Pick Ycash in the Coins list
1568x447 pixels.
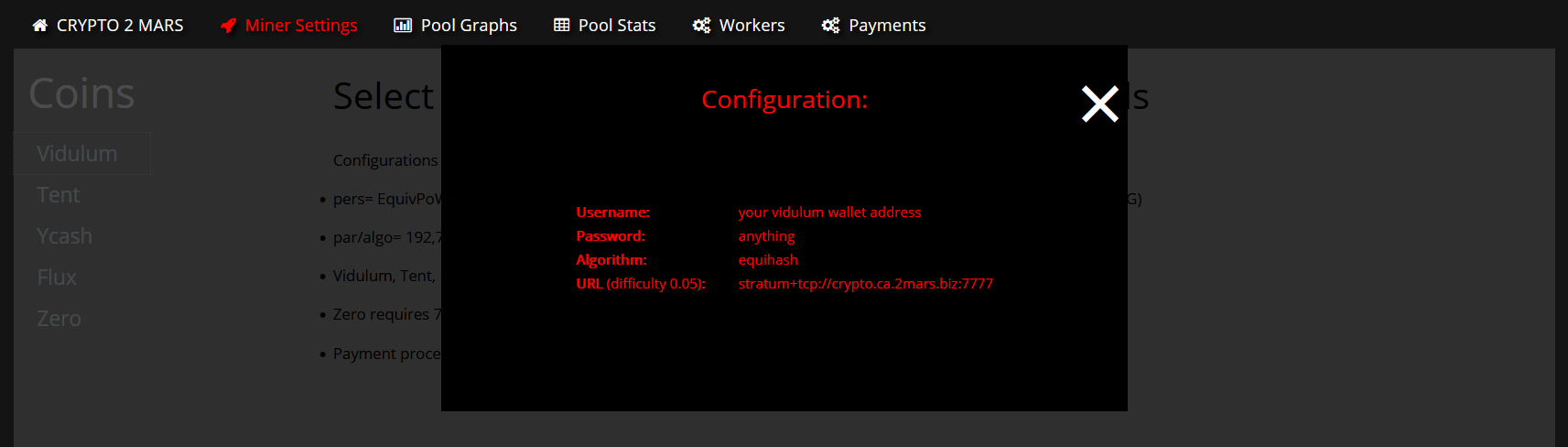(x=64, y=236)
